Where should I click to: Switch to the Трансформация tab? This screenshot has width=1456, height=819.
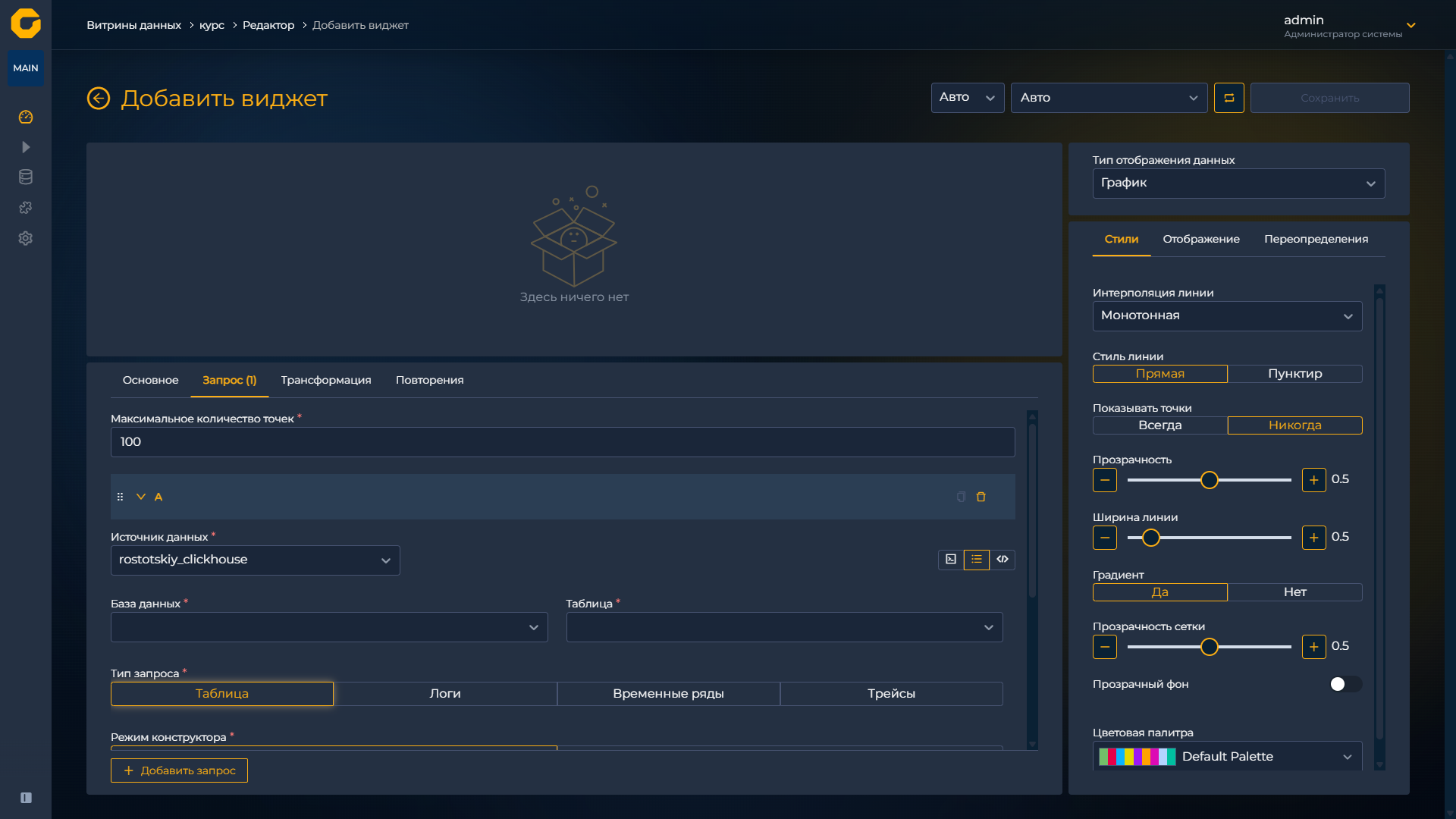tap(326, 381)
